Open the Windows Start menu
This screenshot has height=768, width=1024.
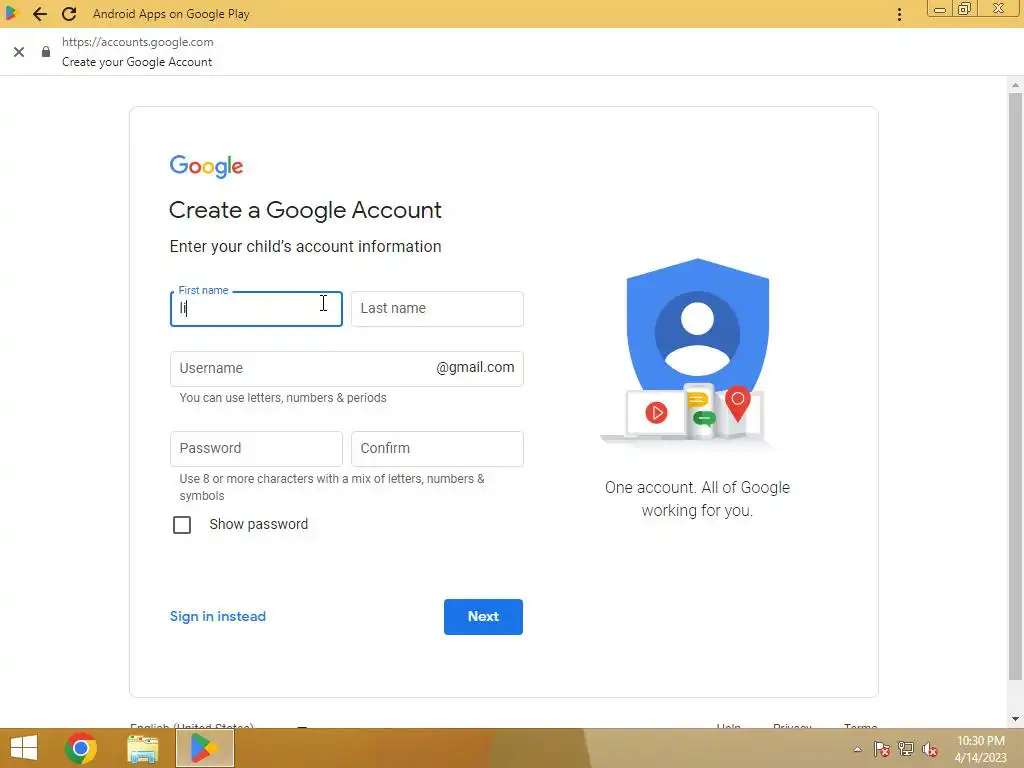tap(24, 748)
